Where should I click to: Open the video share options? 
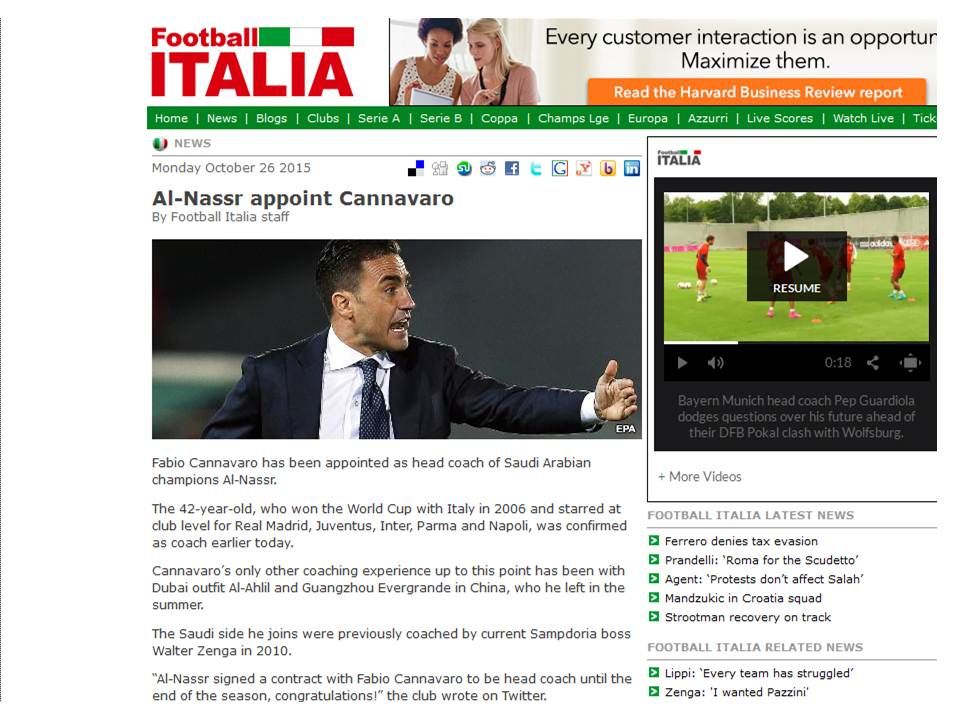pos(873,363)
